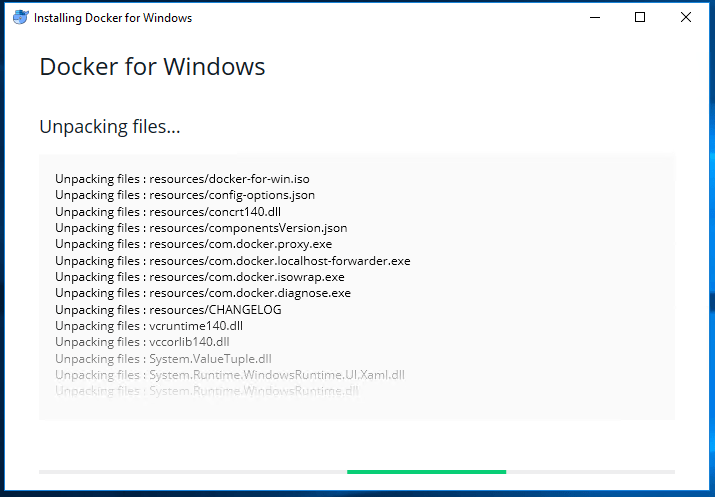Screen dimensions: 715x497
Task: Click the Docker whale icon in title bar
Action: (x=20, y=17)
